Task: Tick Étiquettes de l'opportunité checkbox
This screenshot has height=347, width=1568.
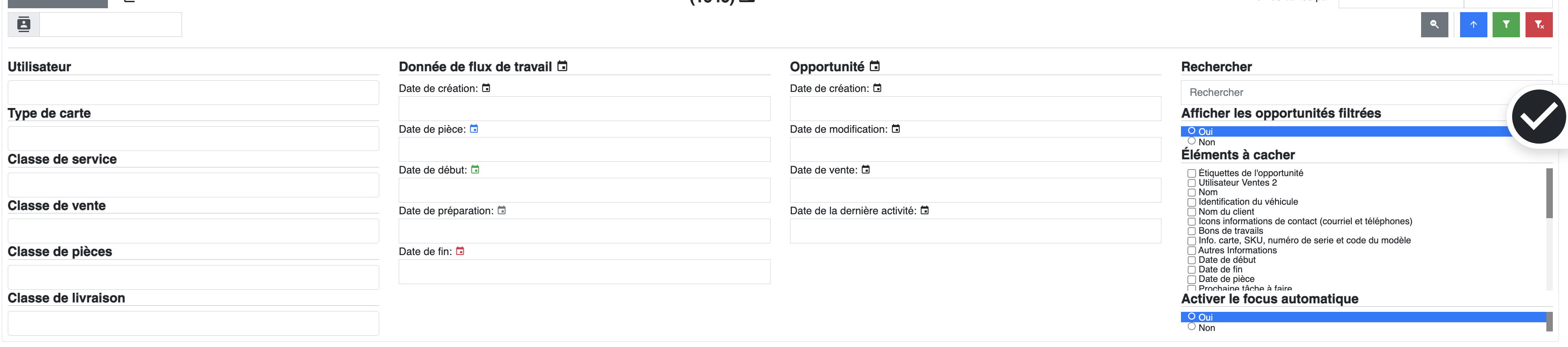Action: (1191, 173)
